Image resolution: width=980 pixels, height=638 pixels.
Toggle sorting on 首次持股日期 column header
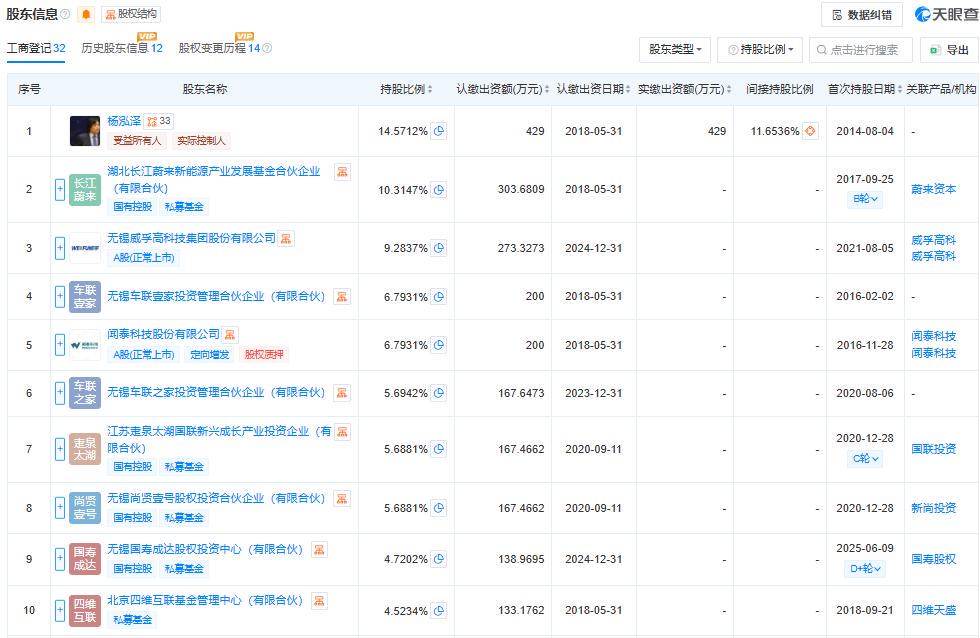click(x=864, y=89)
